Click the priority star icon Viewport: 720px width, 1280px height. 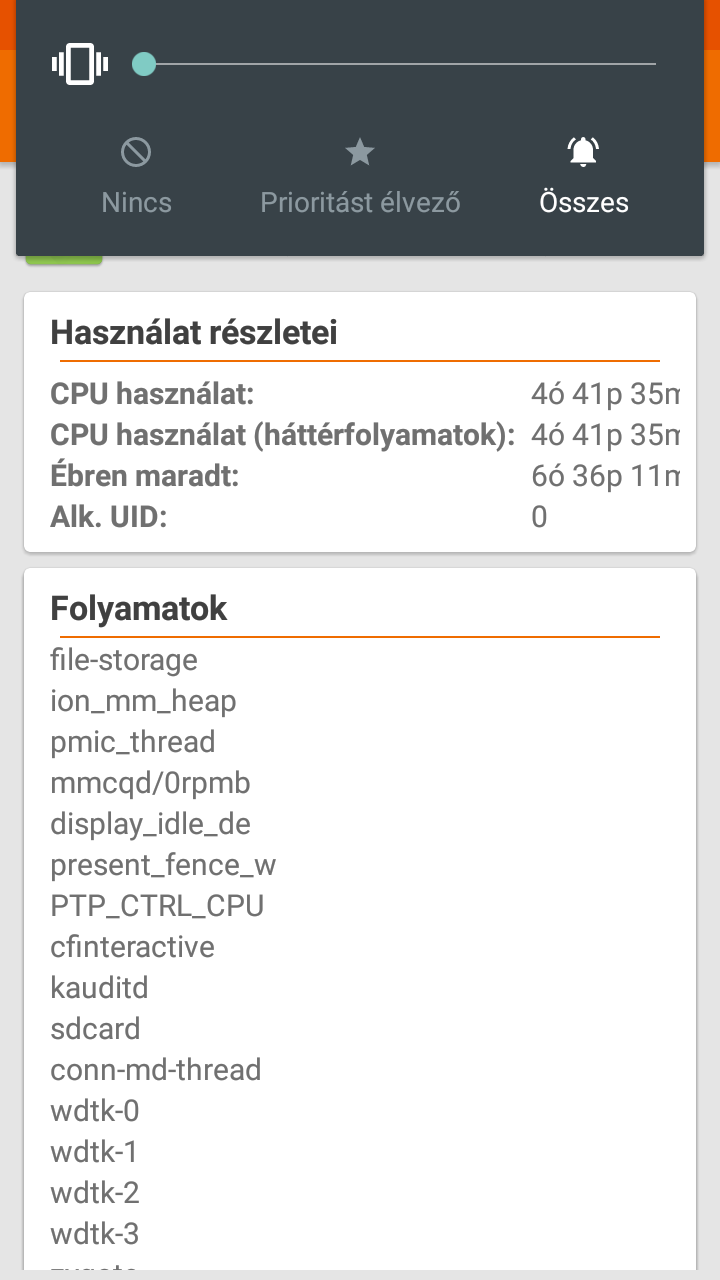click(x=359, y=152)
